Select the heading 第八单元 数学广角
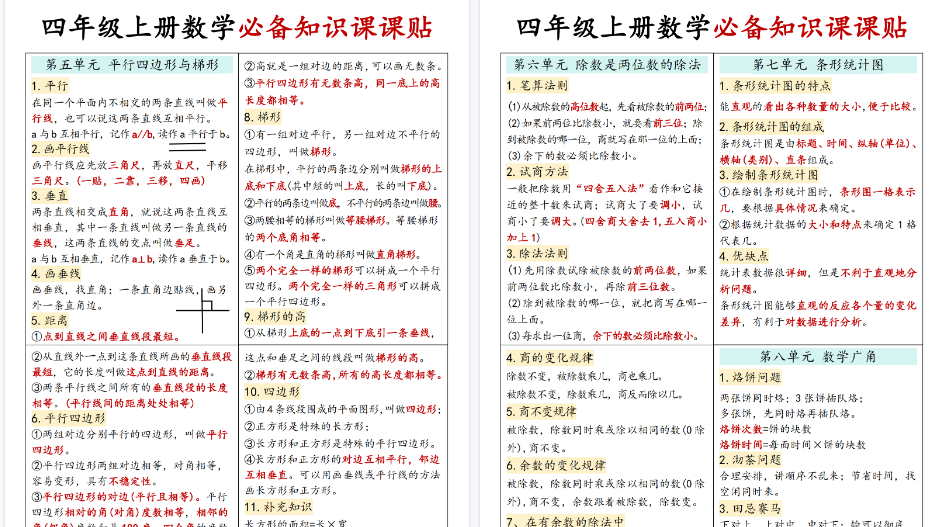 click(818, 357)
